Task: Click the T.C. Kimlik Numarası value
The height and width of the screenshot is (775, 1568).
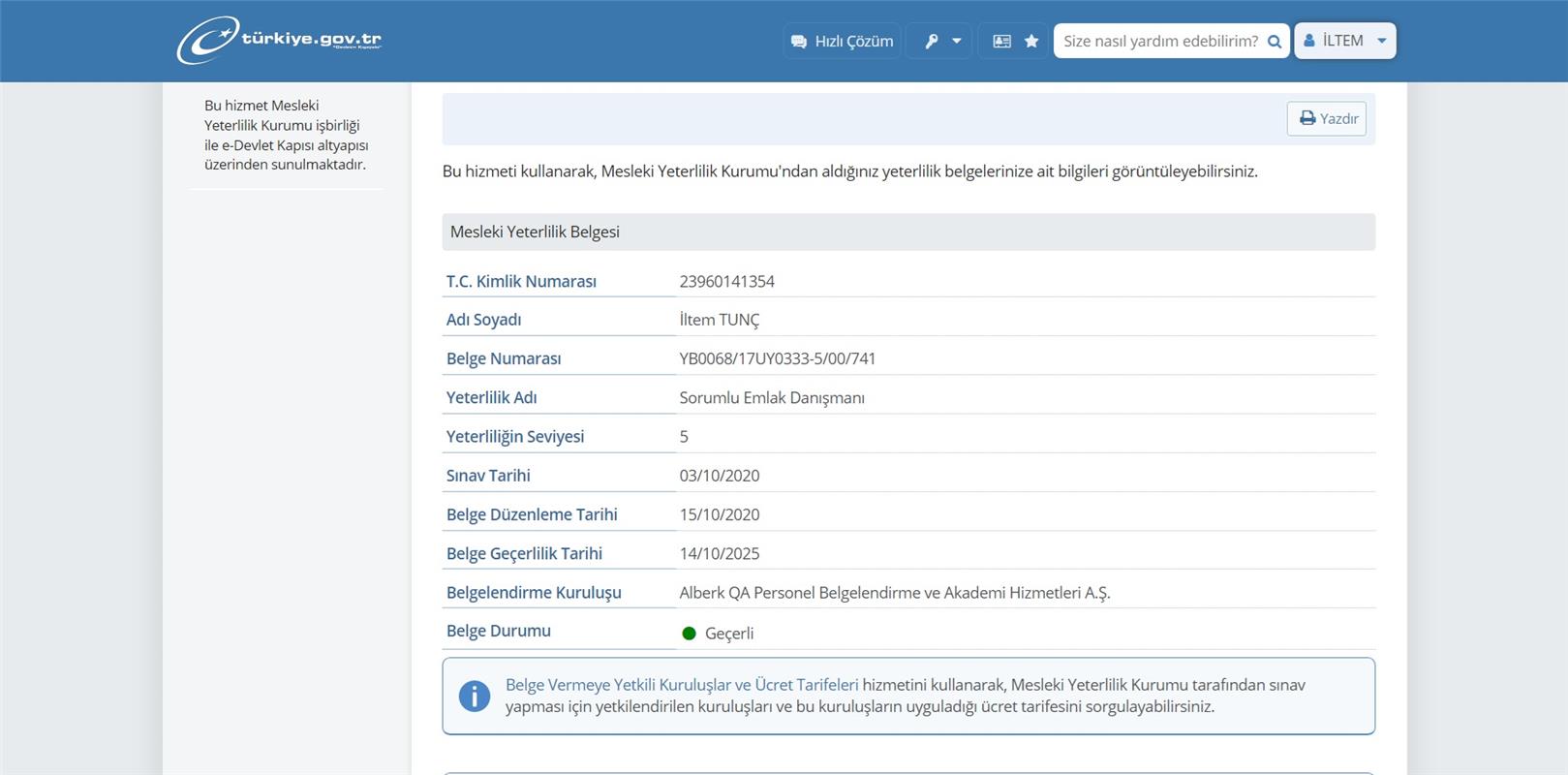Action: [x=726, y=282]
